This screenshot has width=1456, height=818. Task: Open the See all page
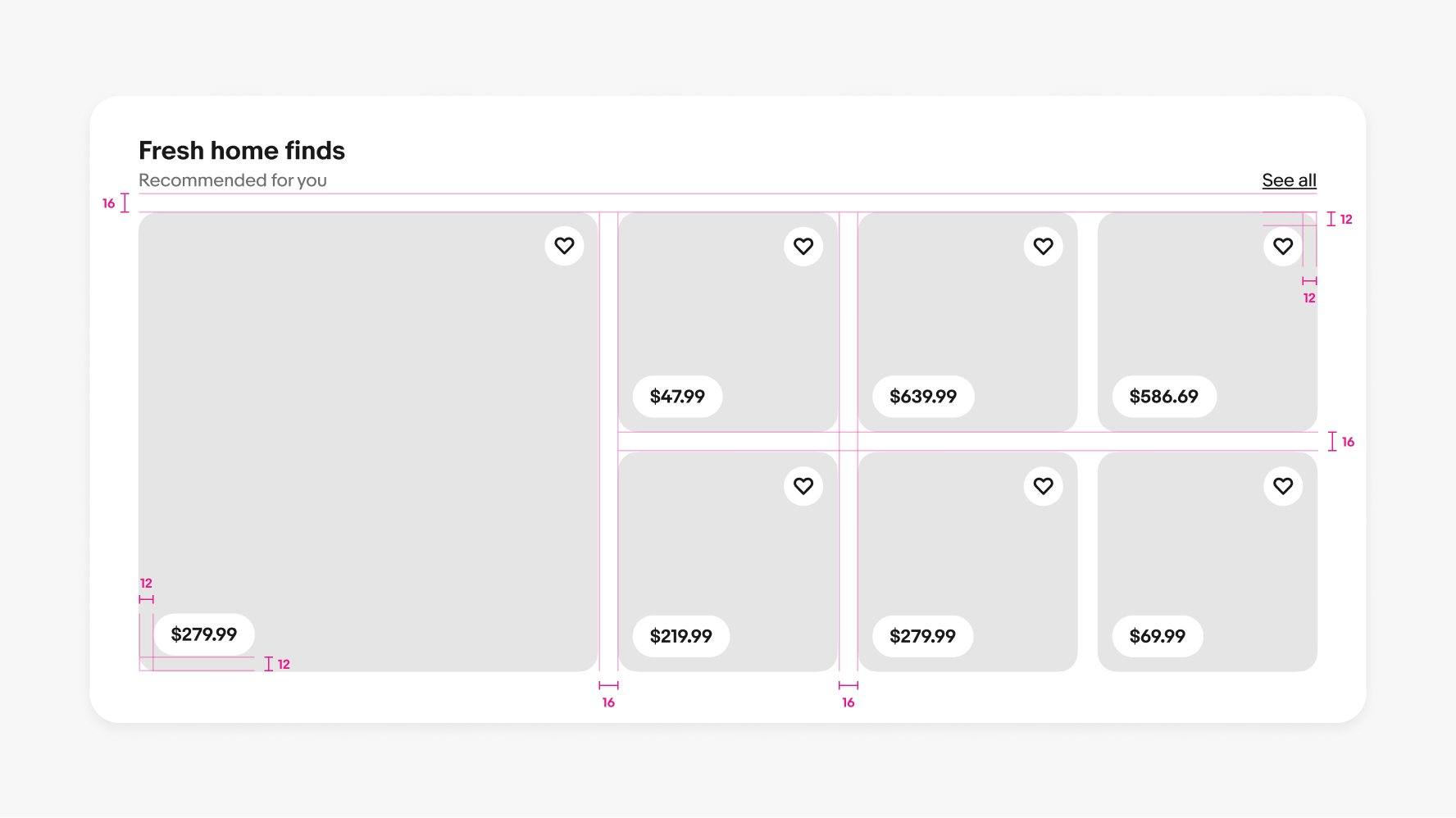pyautogui.click(x=1289, y=180)
